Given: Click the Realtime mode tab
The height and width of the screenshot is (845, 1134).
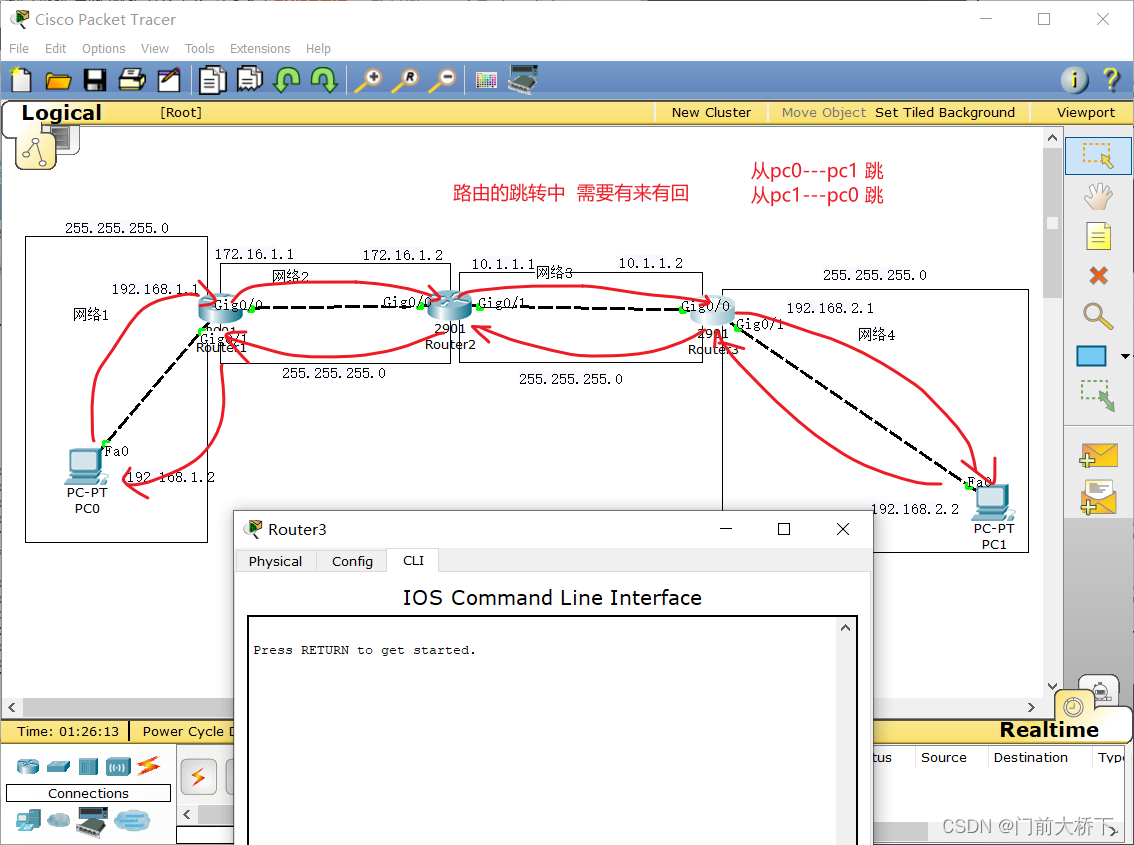Looking at the screenshot, I should tap(1049, 729).
